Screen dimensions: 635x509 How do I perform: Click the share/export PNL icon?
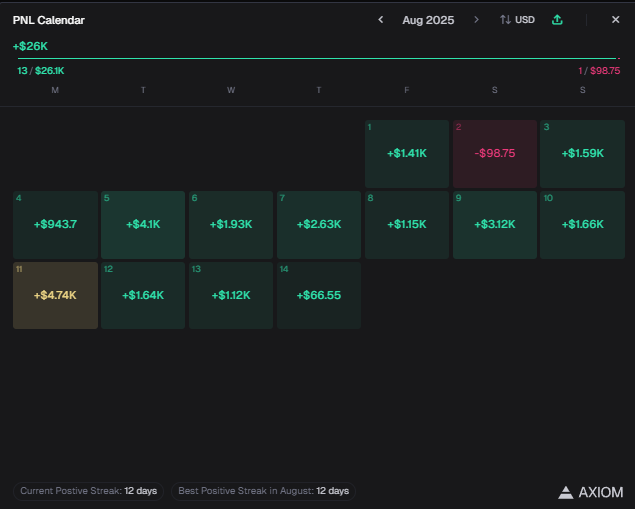click(x=557, y=19)
